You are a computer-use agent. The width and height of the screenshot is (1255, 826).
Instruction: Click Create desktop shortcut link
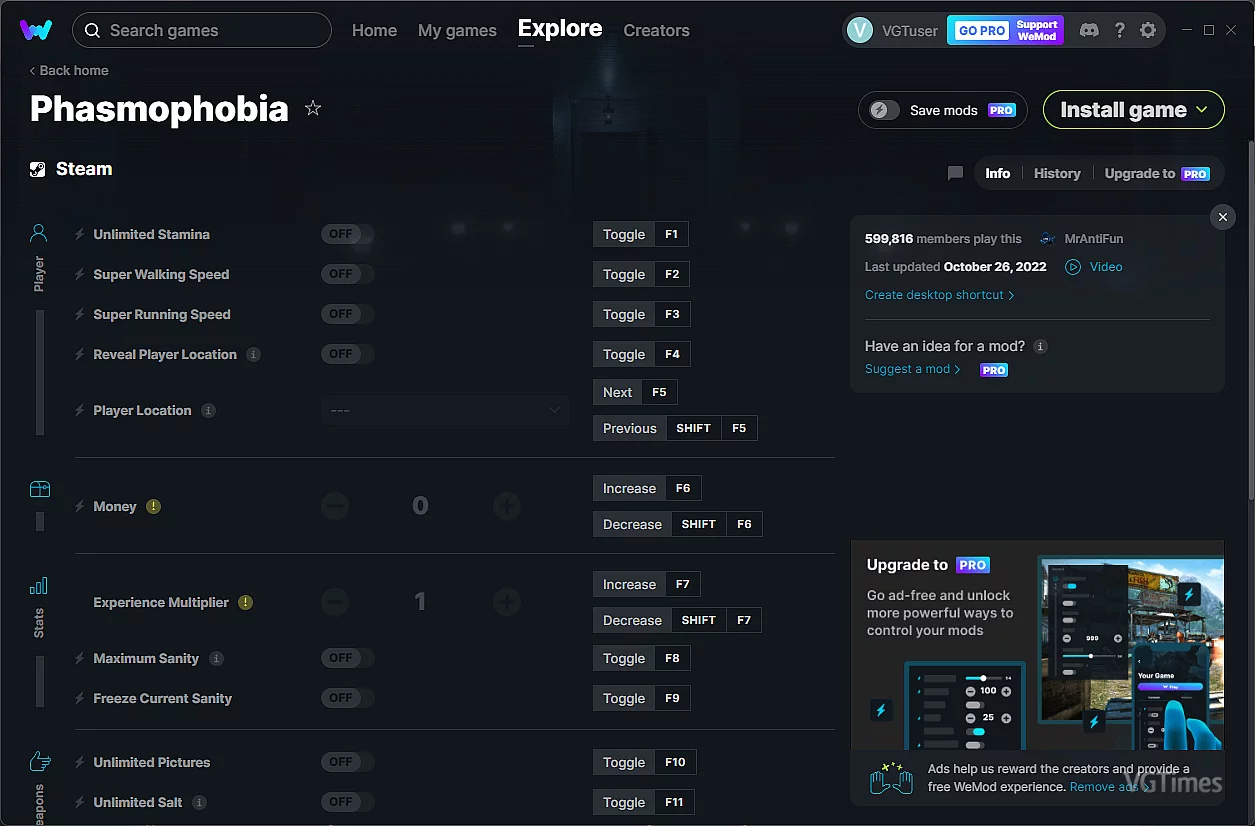pyautogui.click(x=939, y=295)
